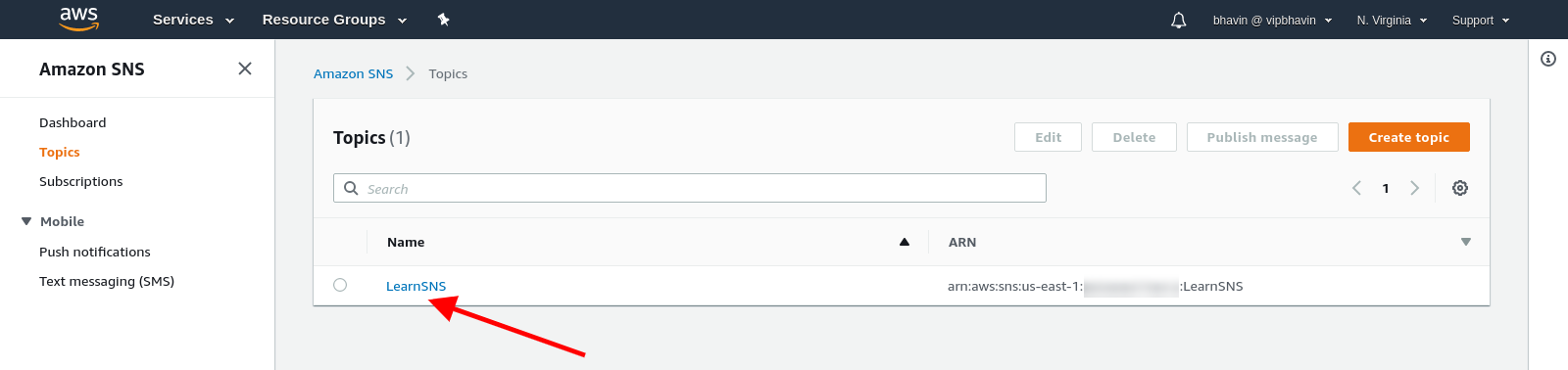
Task: Open the notifications bell icon
Action: pyautogui.click(x=1179, y=20)
